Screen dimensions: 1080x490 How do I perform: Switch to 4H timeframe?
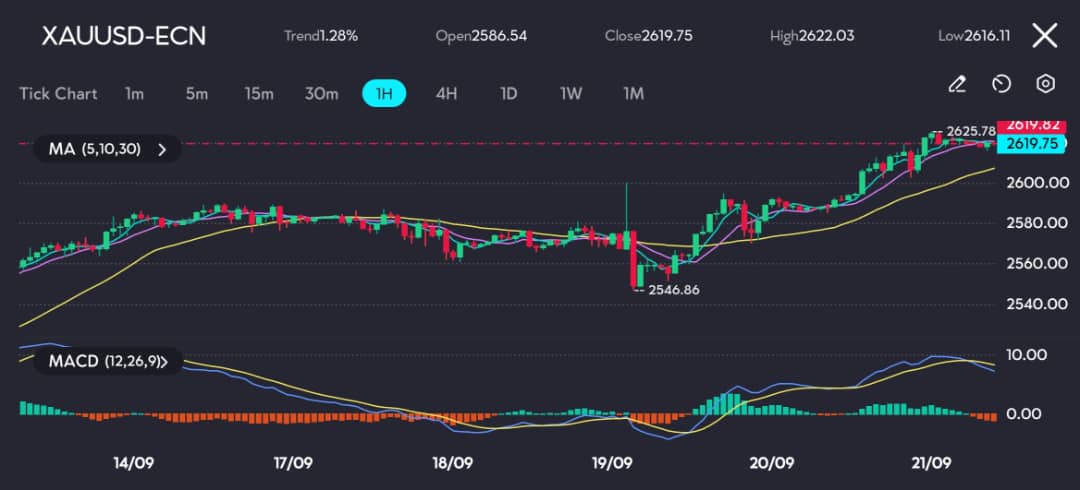[446, 94]
